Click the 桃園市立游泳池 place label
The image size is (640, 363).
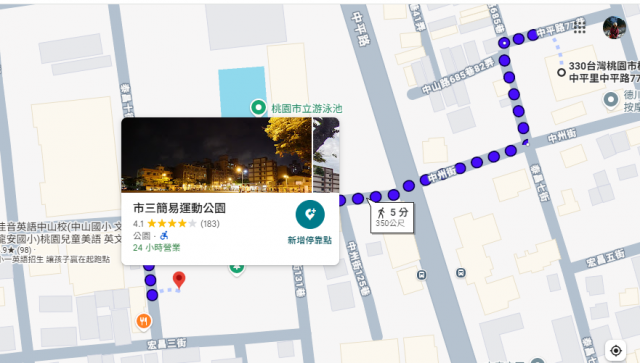pyautogui.click(x=307, y=108)
